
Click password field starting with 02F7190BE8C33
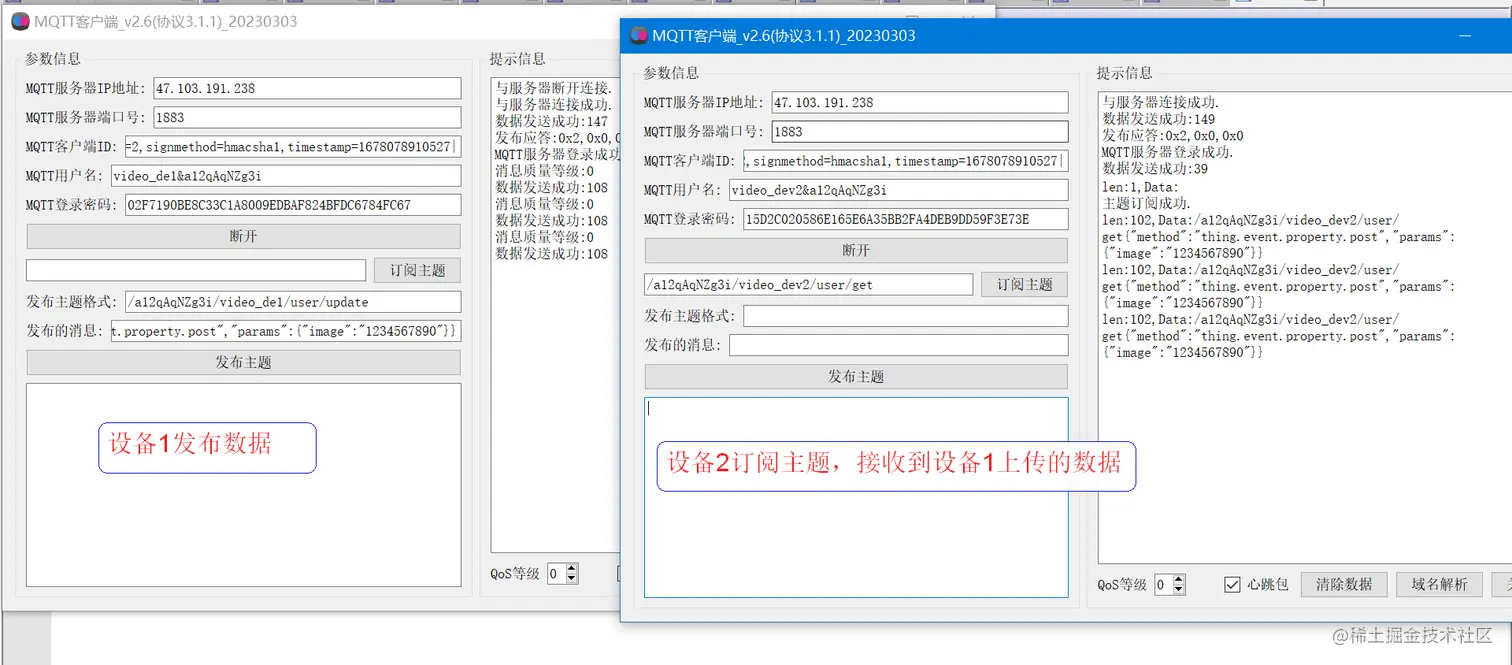click(x=293, y=205)
